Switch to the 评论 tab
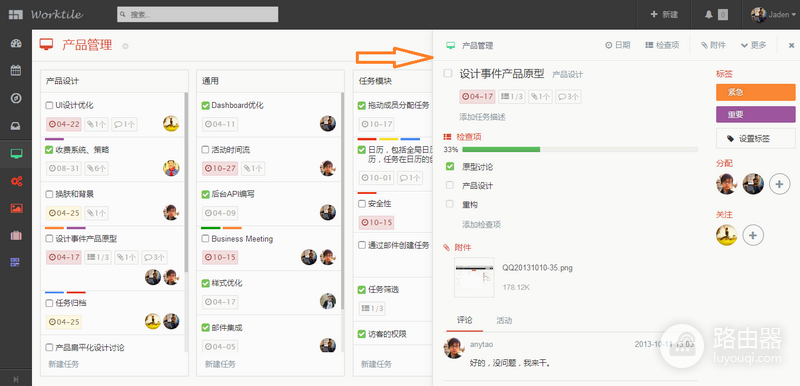 (464, 320)
